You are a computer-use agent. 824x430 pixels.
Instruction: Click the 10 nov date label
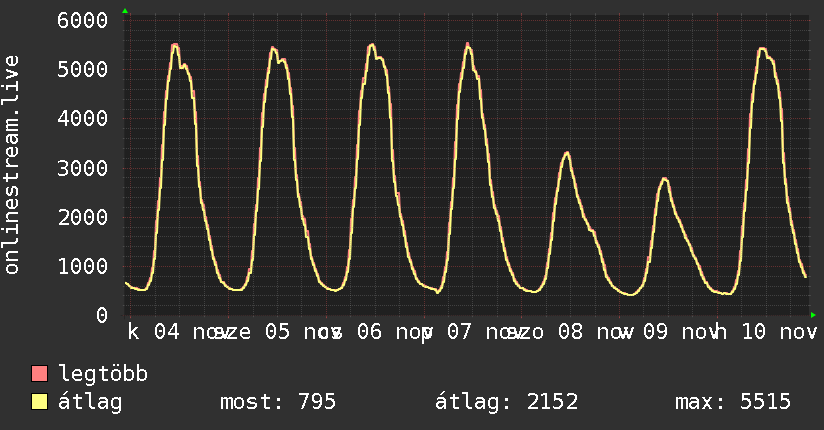coord(779,332)
